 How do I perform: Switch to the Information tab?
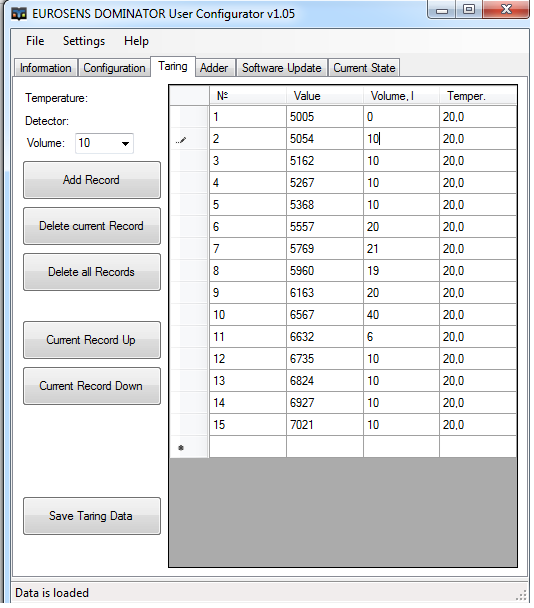pos(46,68)
